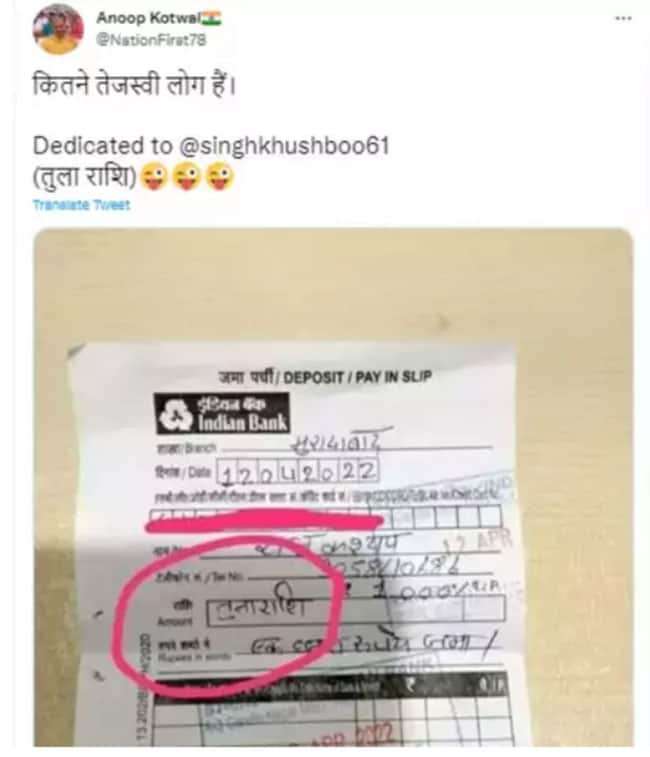
Task: Click the Indian flag emoji beside the name
Action: click(212, 18)
